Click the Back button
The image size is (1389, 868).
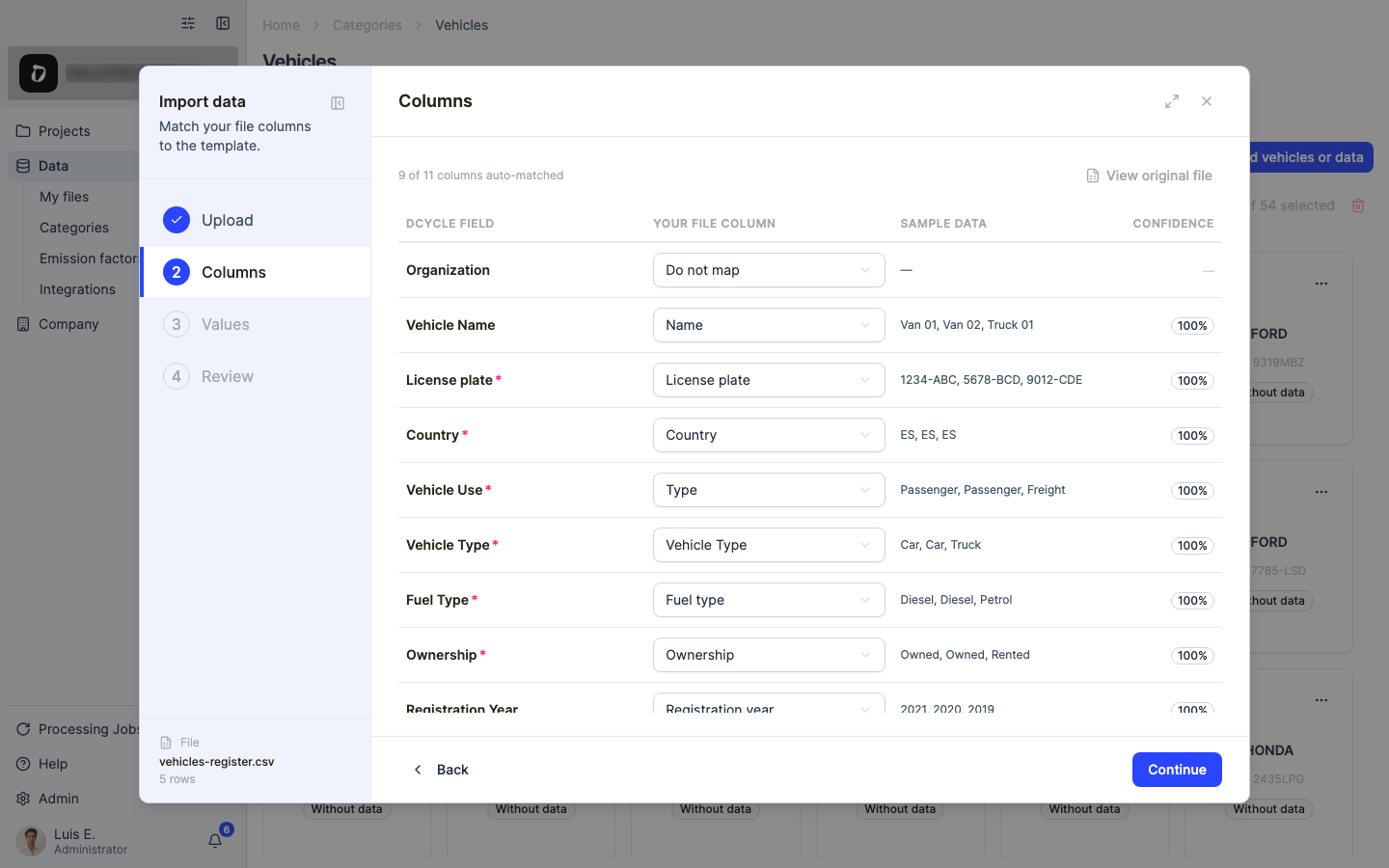pos(440,770)
